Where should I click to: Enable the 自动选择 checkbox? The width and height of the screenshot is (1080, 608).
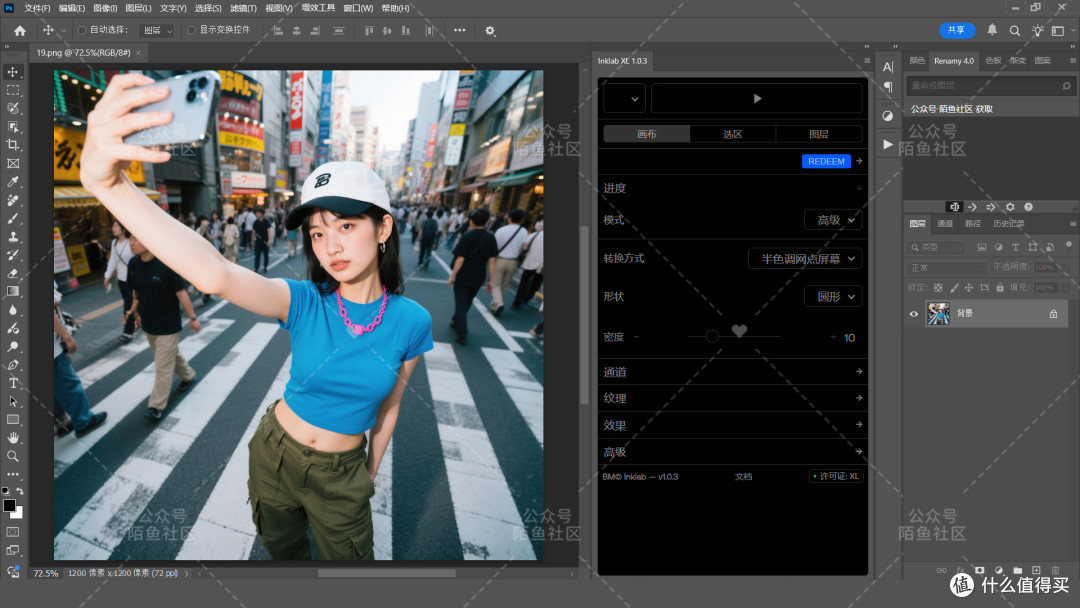pyautogui.click(x=82, y=30)
